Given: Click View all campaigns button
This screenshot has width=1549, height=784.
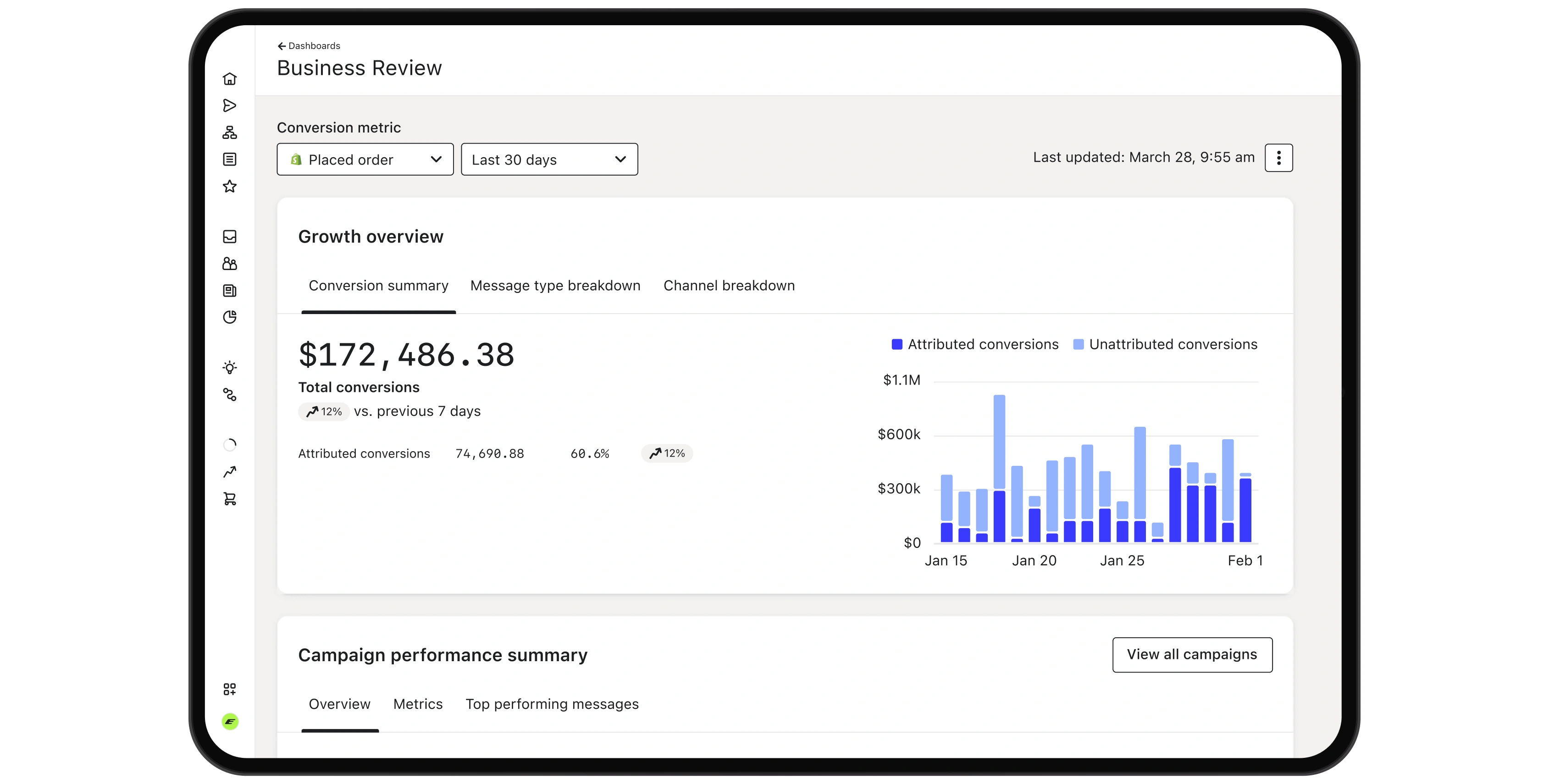Looking at the screenshot, I should pyautogui.click(x=1192, y=655).
